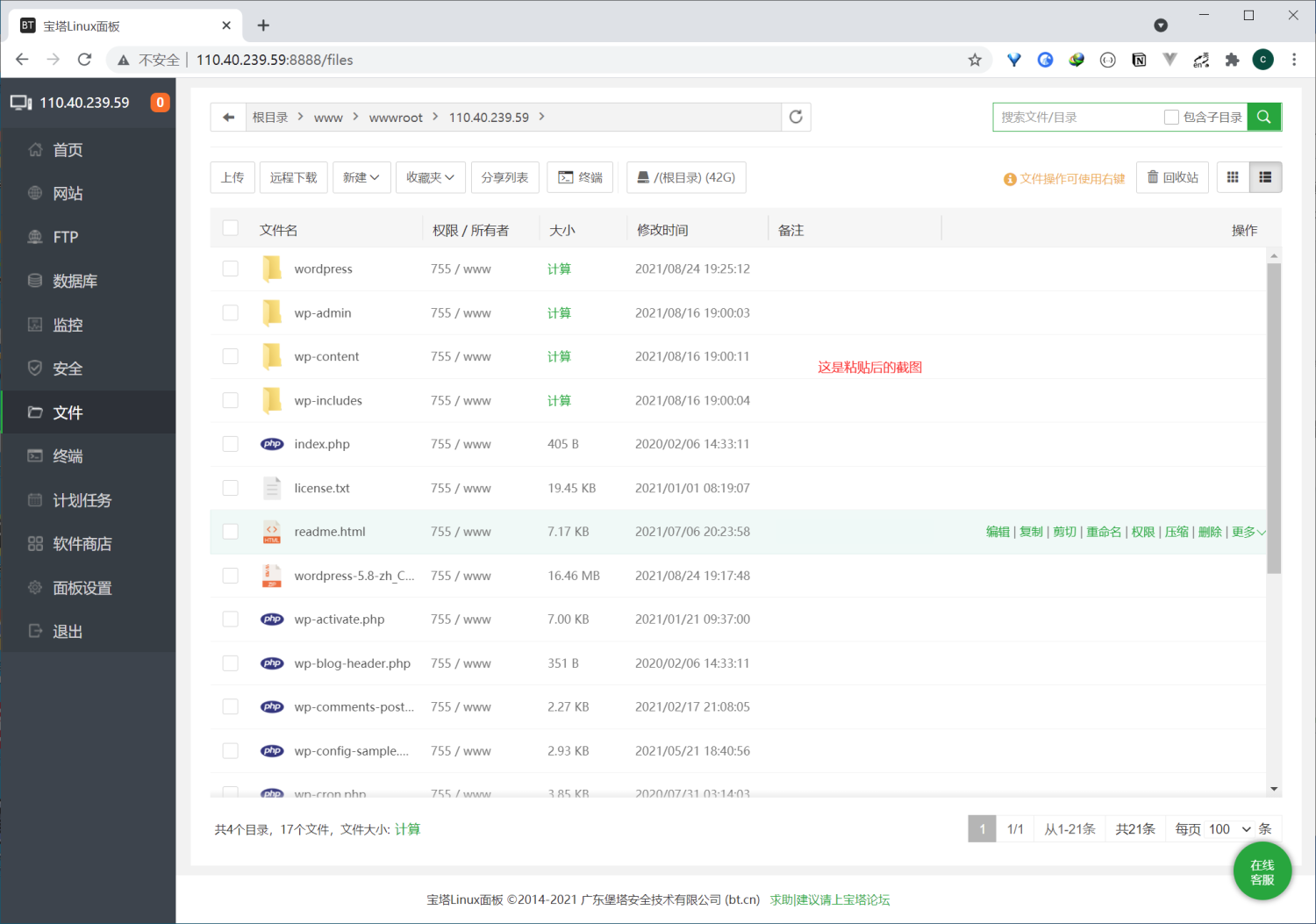
Task: Check the box for license.txt
Action: tap(231, 488)
